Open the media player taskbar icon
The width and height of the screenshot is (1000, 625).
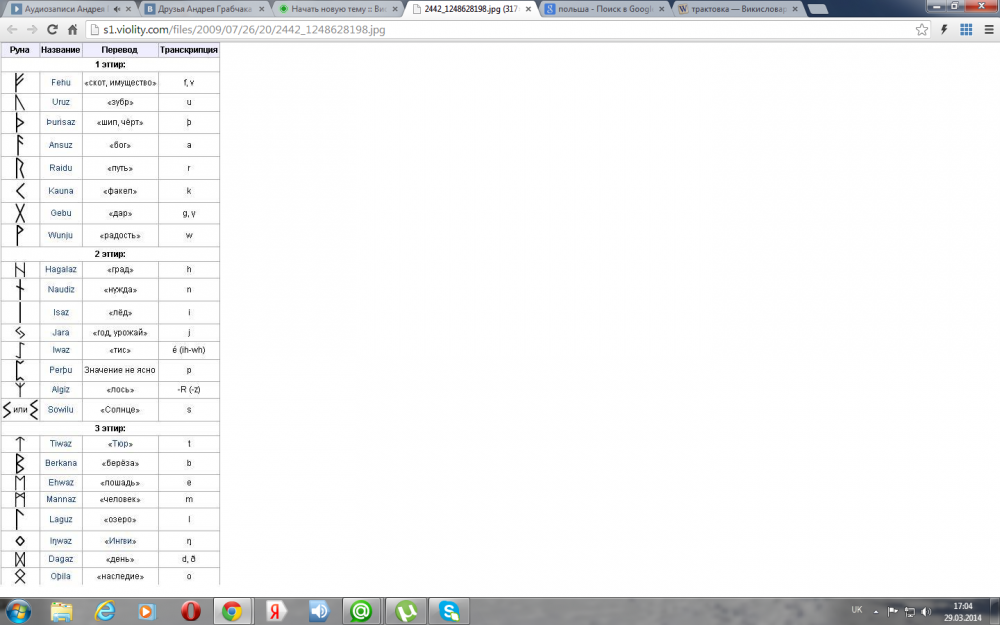click(x=147, y=612)
